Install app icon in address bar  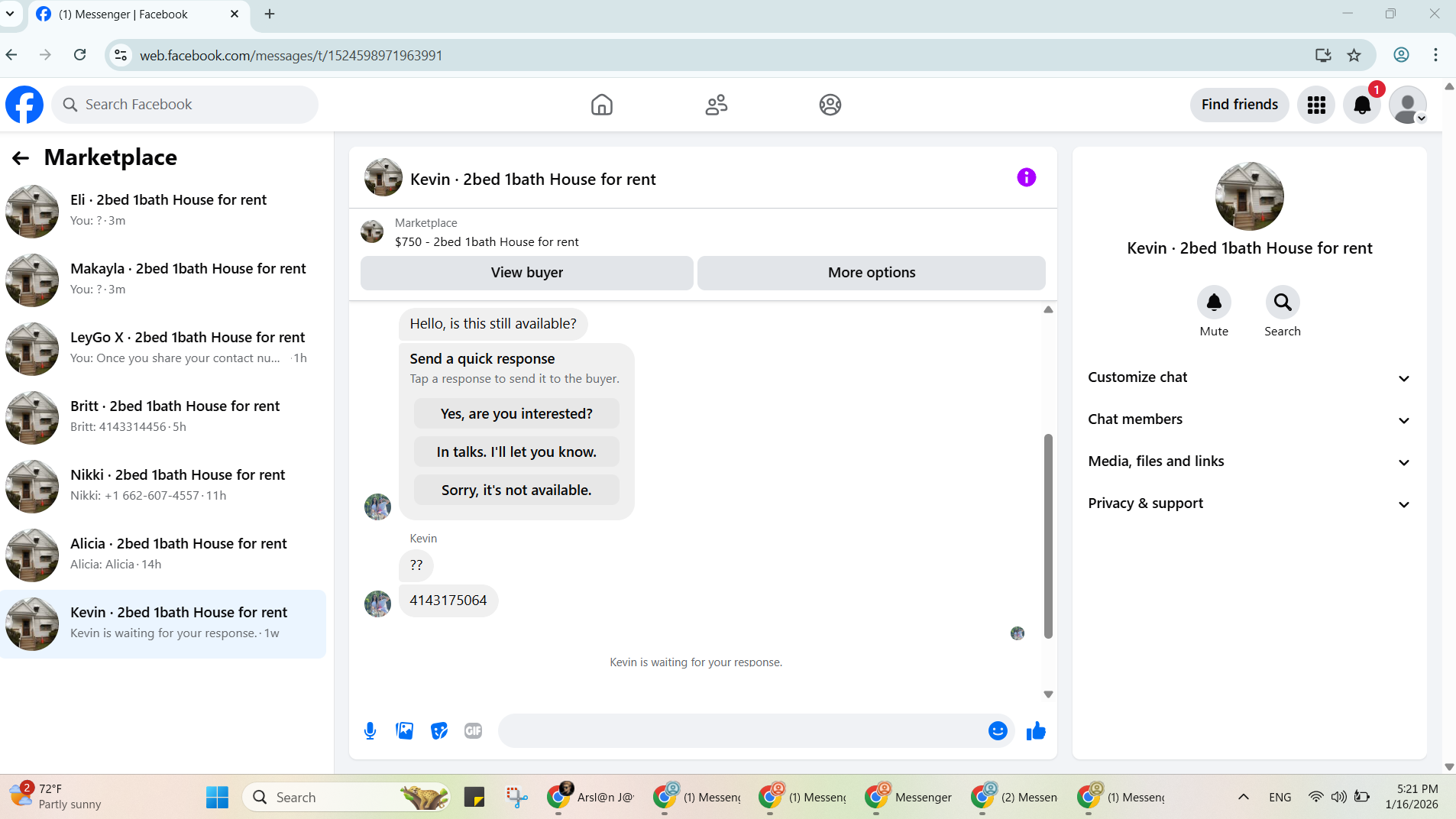[x=1323, y=55]
